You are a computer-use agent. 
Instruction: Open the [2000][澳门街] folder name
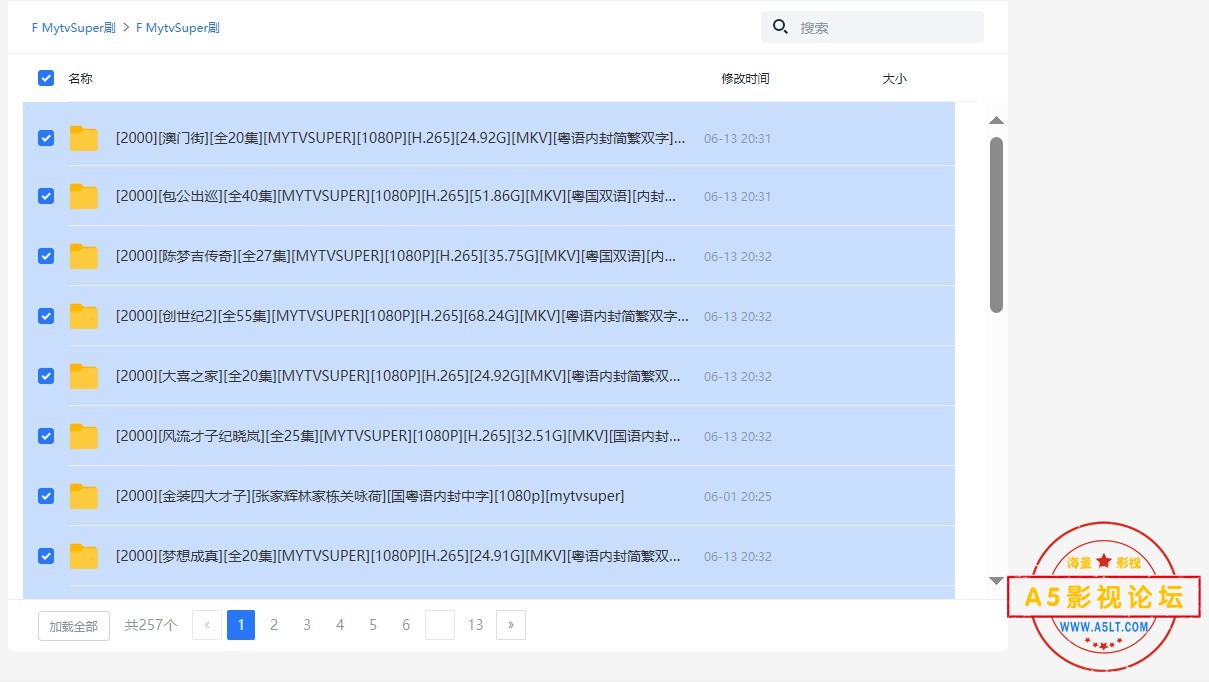[x=401, y=138]
